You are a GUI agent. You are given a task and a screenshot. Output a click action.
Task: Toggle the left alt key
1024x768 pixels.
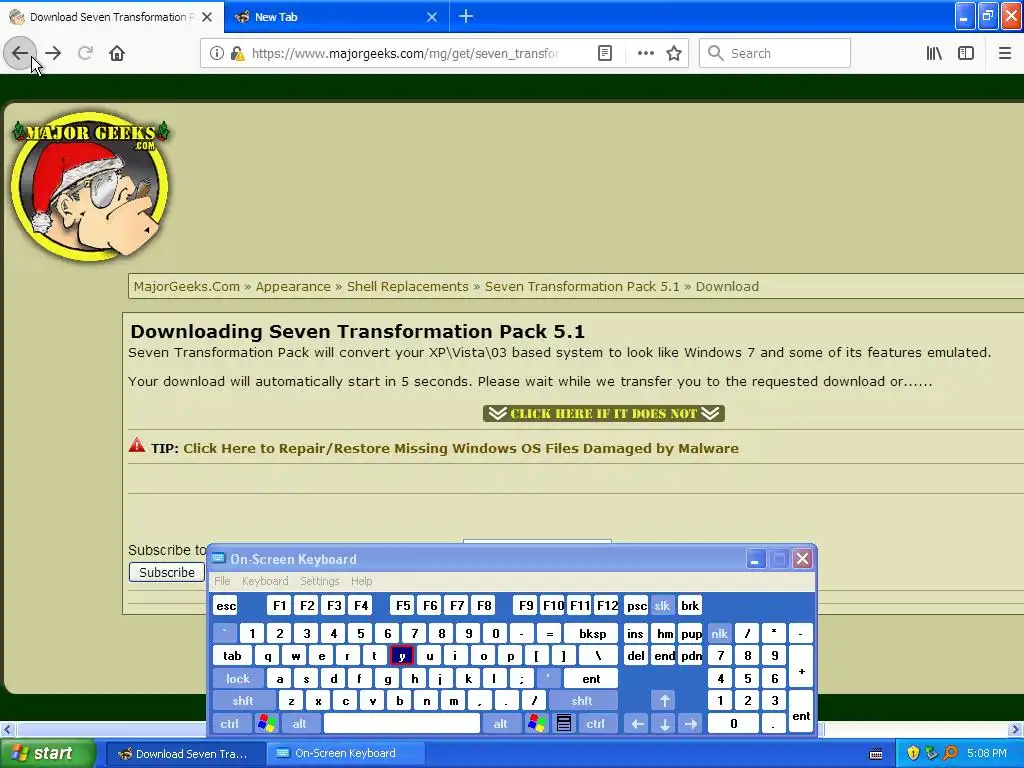click(x=299, y=724)
